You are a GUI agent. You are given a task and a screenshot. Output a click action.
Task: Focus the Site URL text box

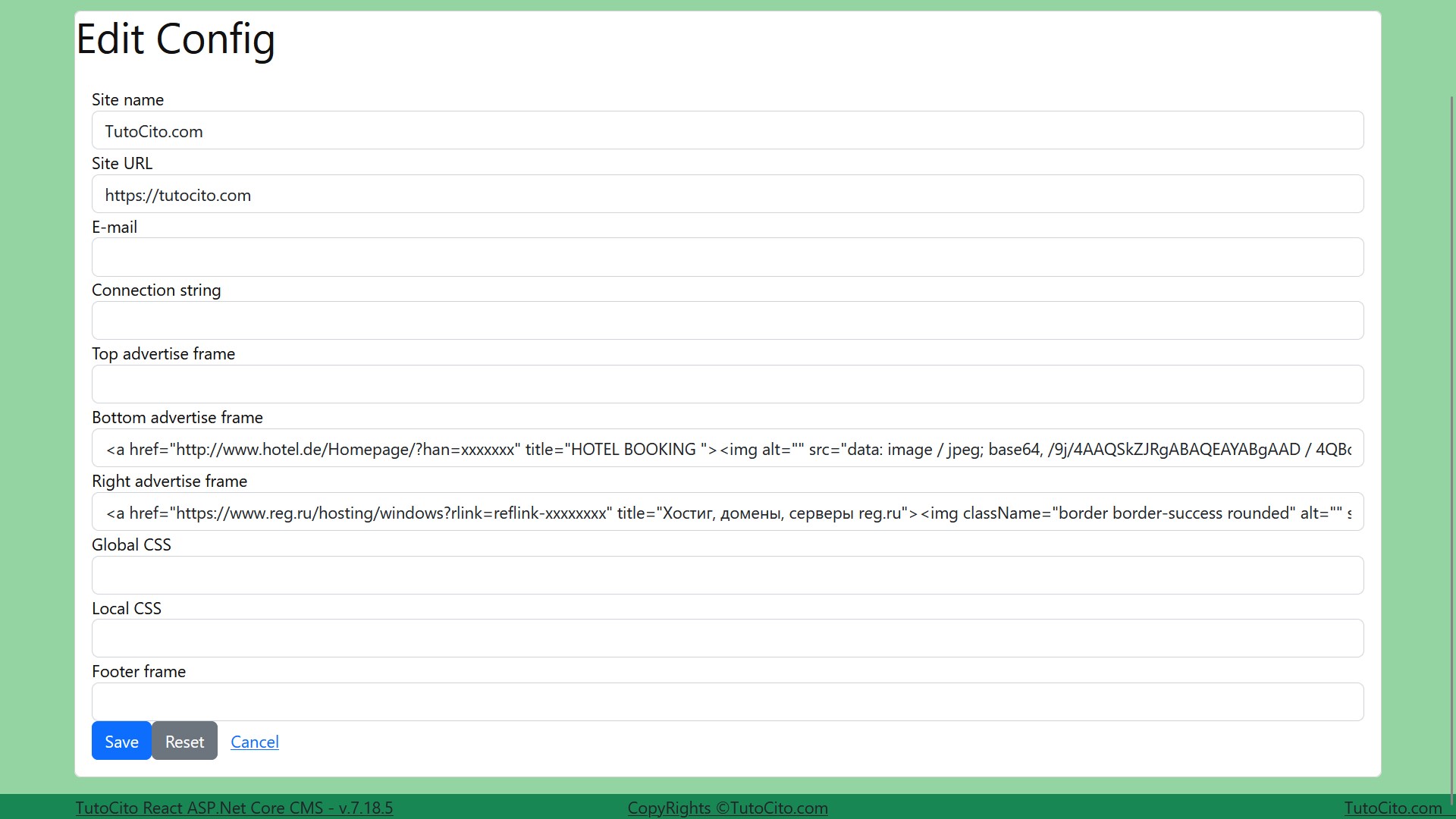click(x=727, y=194)
